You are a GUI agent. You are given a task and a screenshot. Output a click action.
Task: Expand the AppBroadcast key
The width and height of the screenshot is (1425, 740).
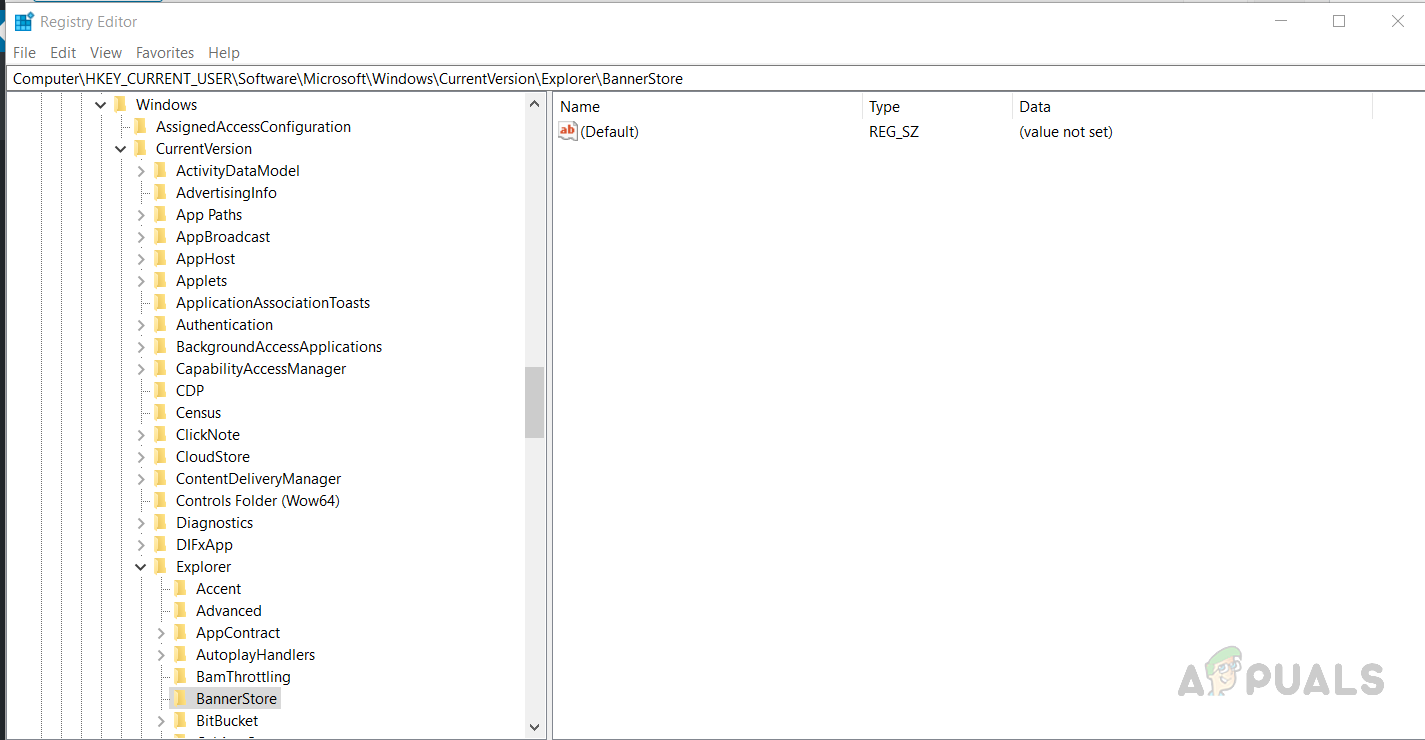[140, 236]
